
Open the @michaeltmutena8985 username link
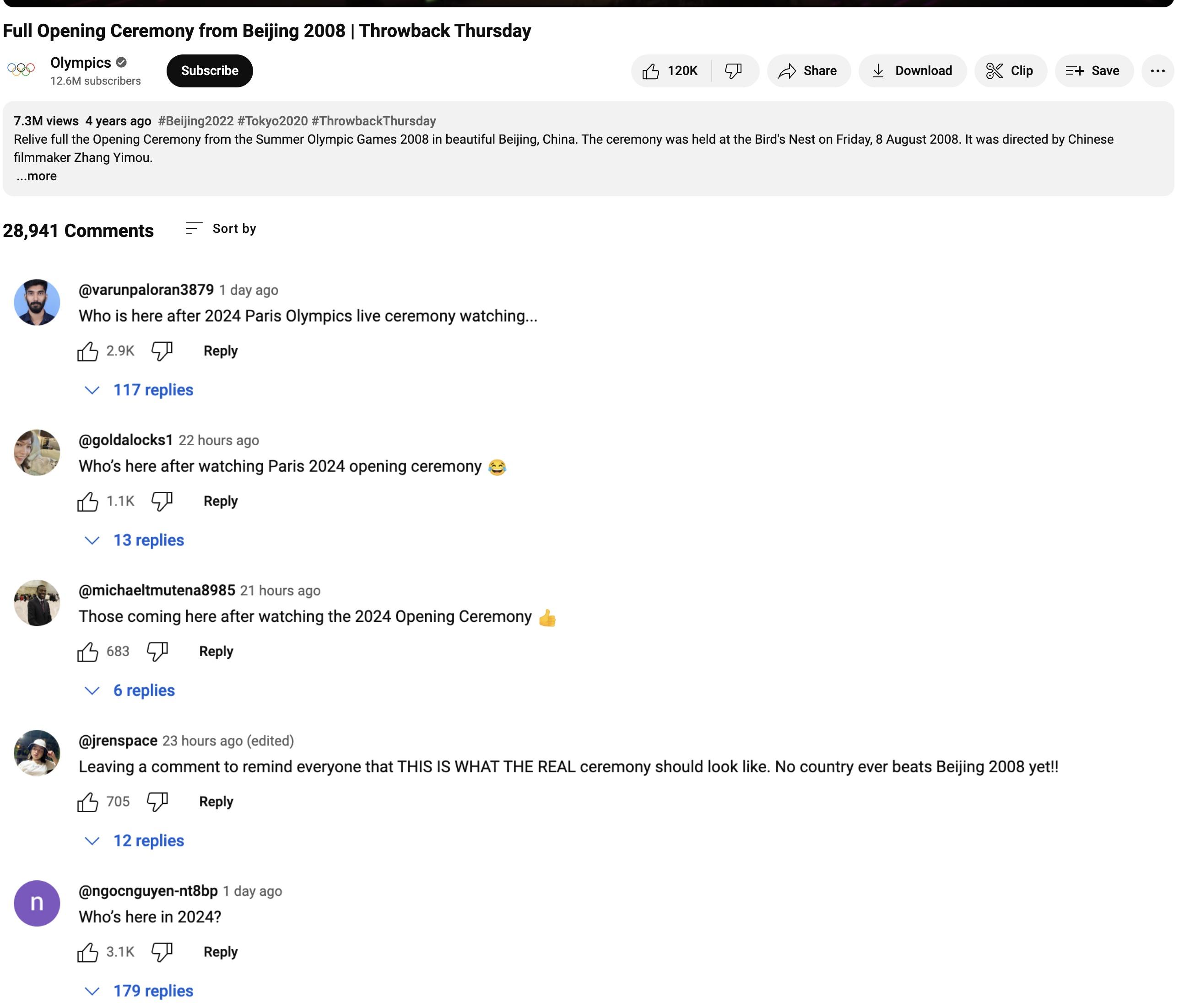pyautogui.click(x=157, y=590)
